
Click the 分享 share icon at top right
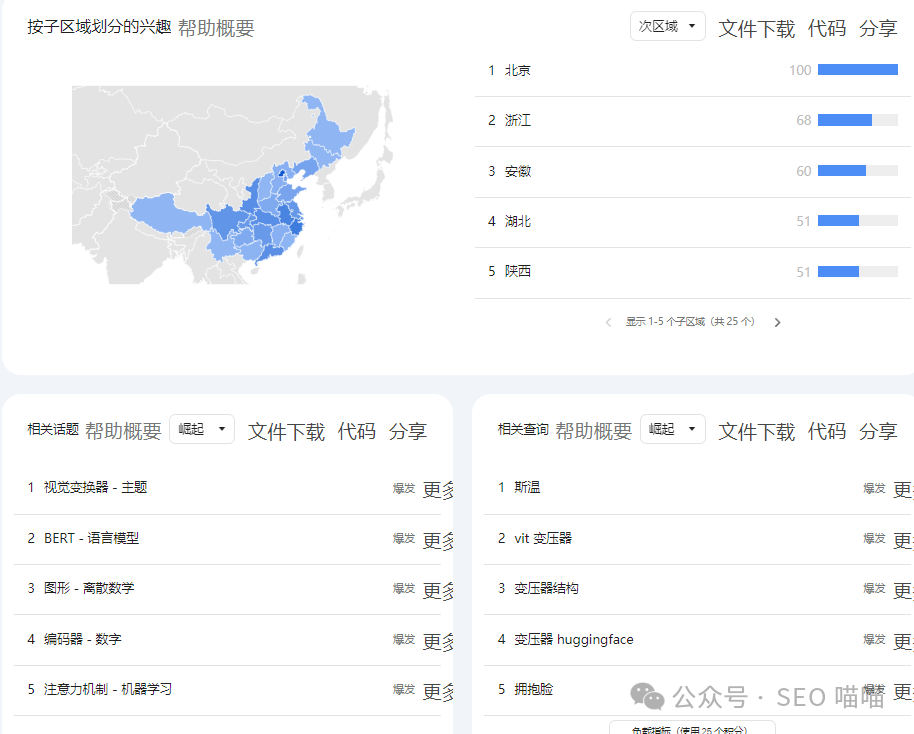[x=877, y=28]
